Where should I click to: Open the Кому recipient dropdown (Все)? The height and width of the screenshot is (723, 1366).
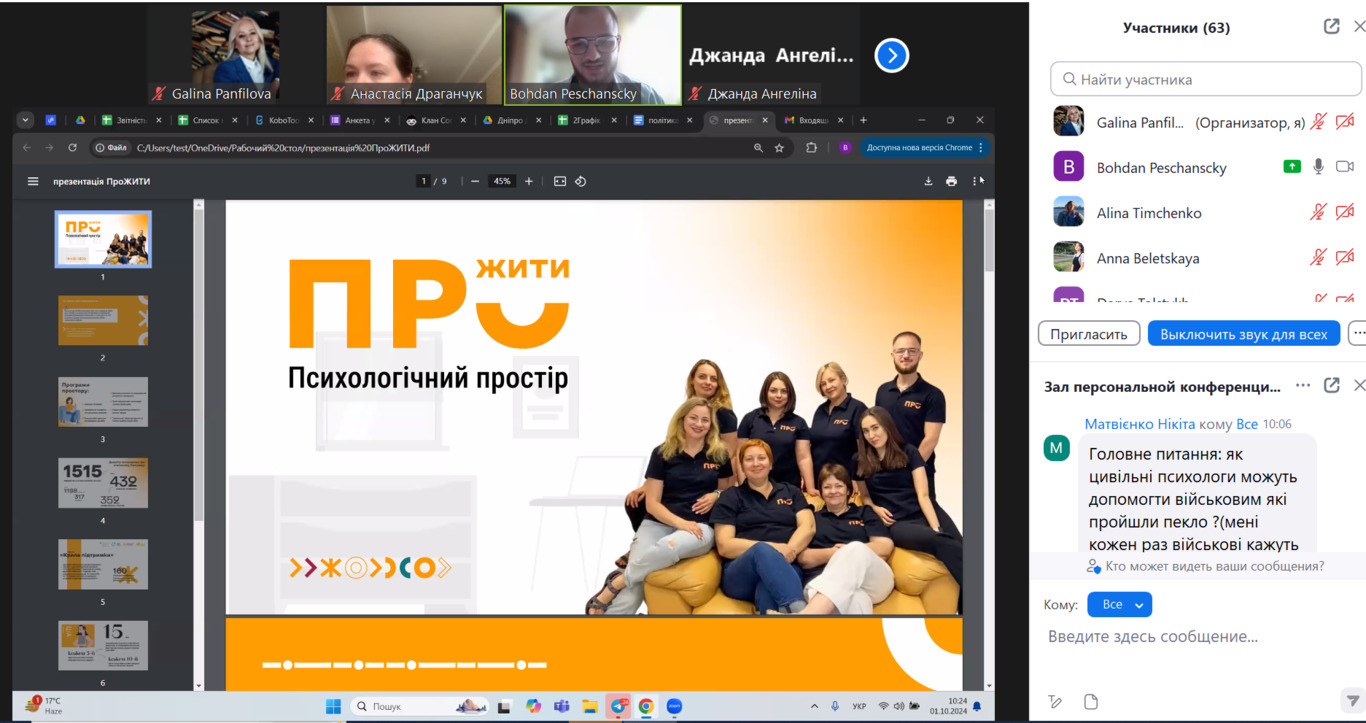tap(1119, 604)
